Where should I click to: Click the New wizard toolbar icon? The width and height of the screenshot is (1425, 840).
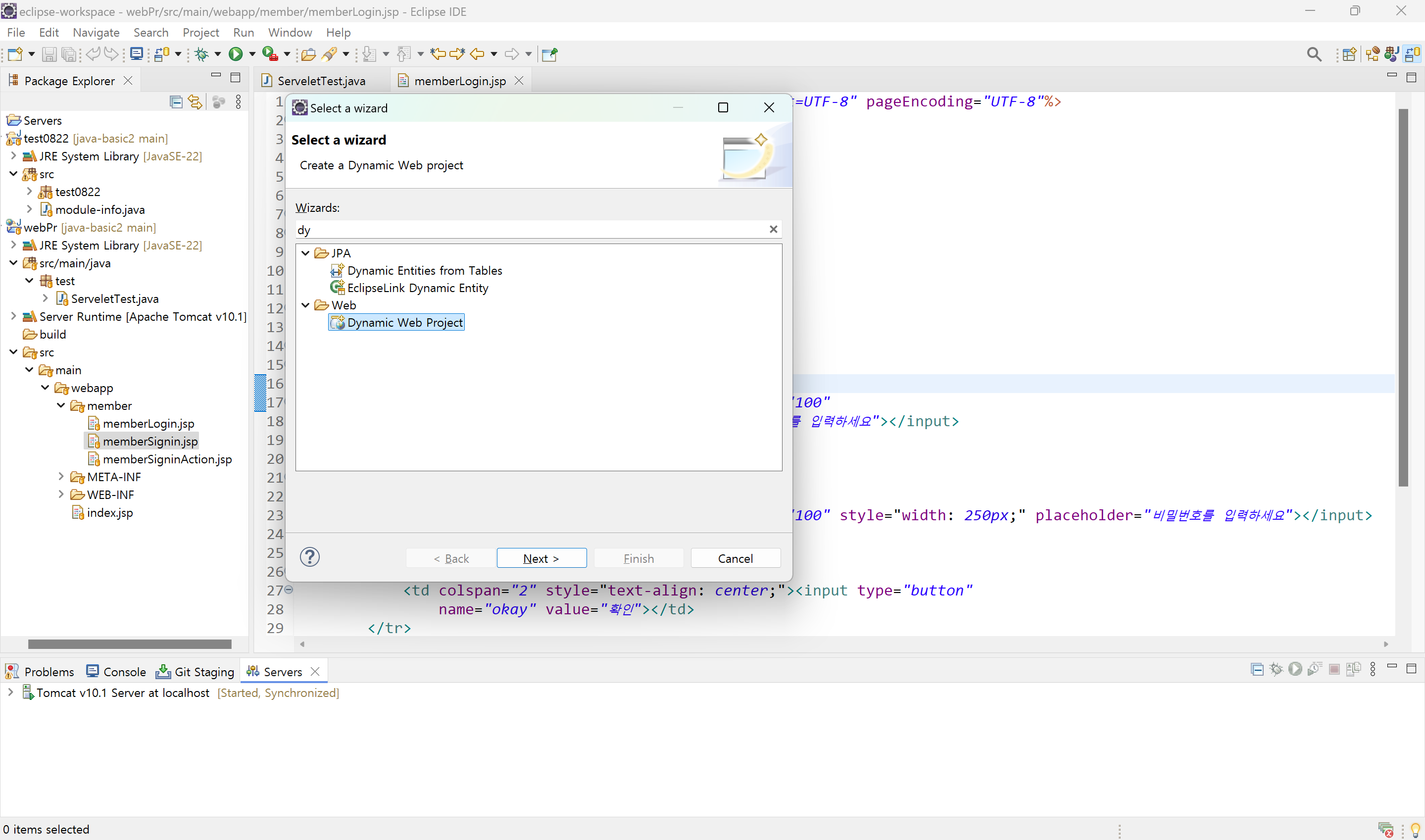[x=15, y=54]
